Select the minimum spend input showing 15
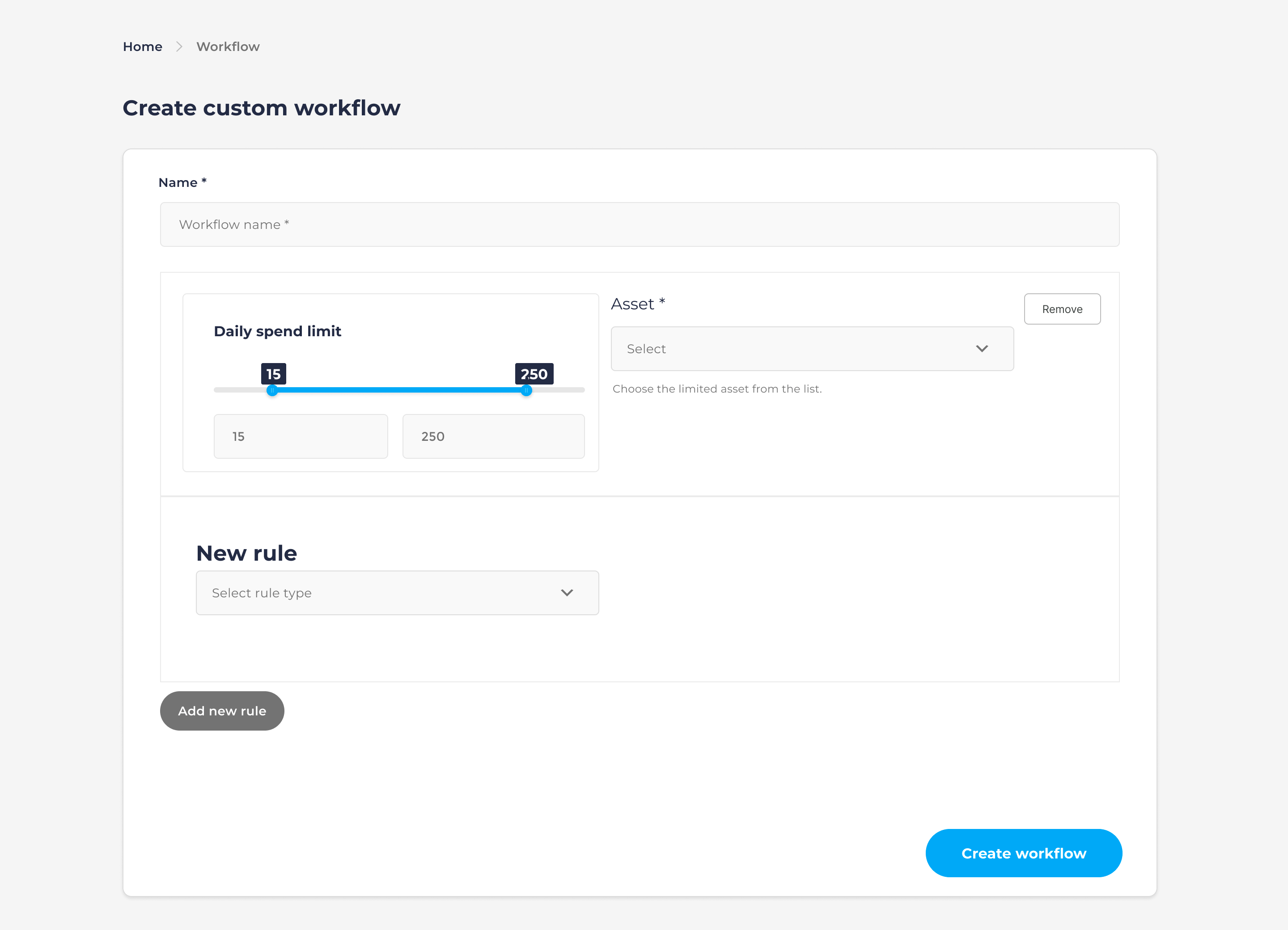1288x930 pixels. (x=301, y=436)
